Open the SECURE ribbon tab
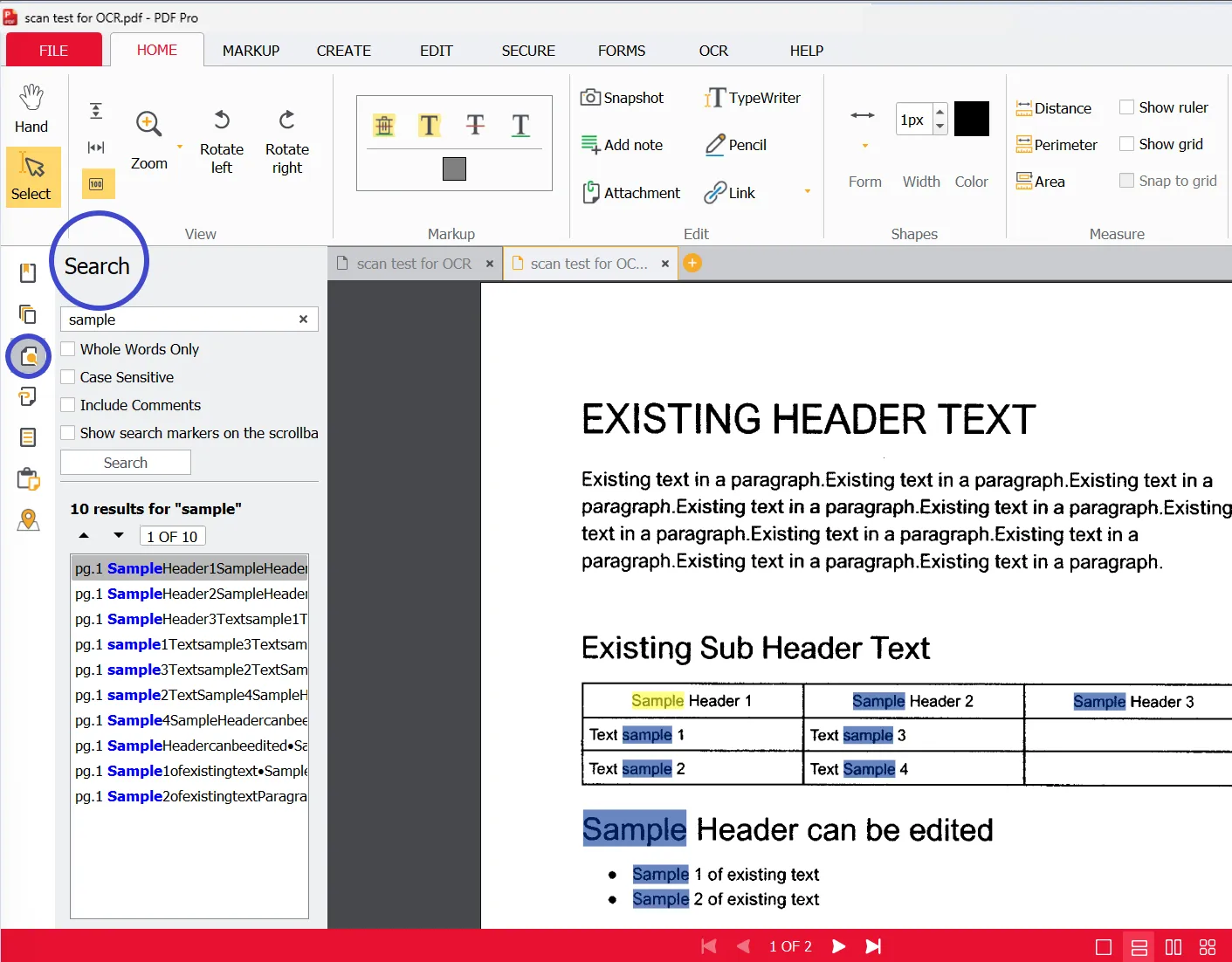This screenshot has height=962, width=1232. pos(528,51)
